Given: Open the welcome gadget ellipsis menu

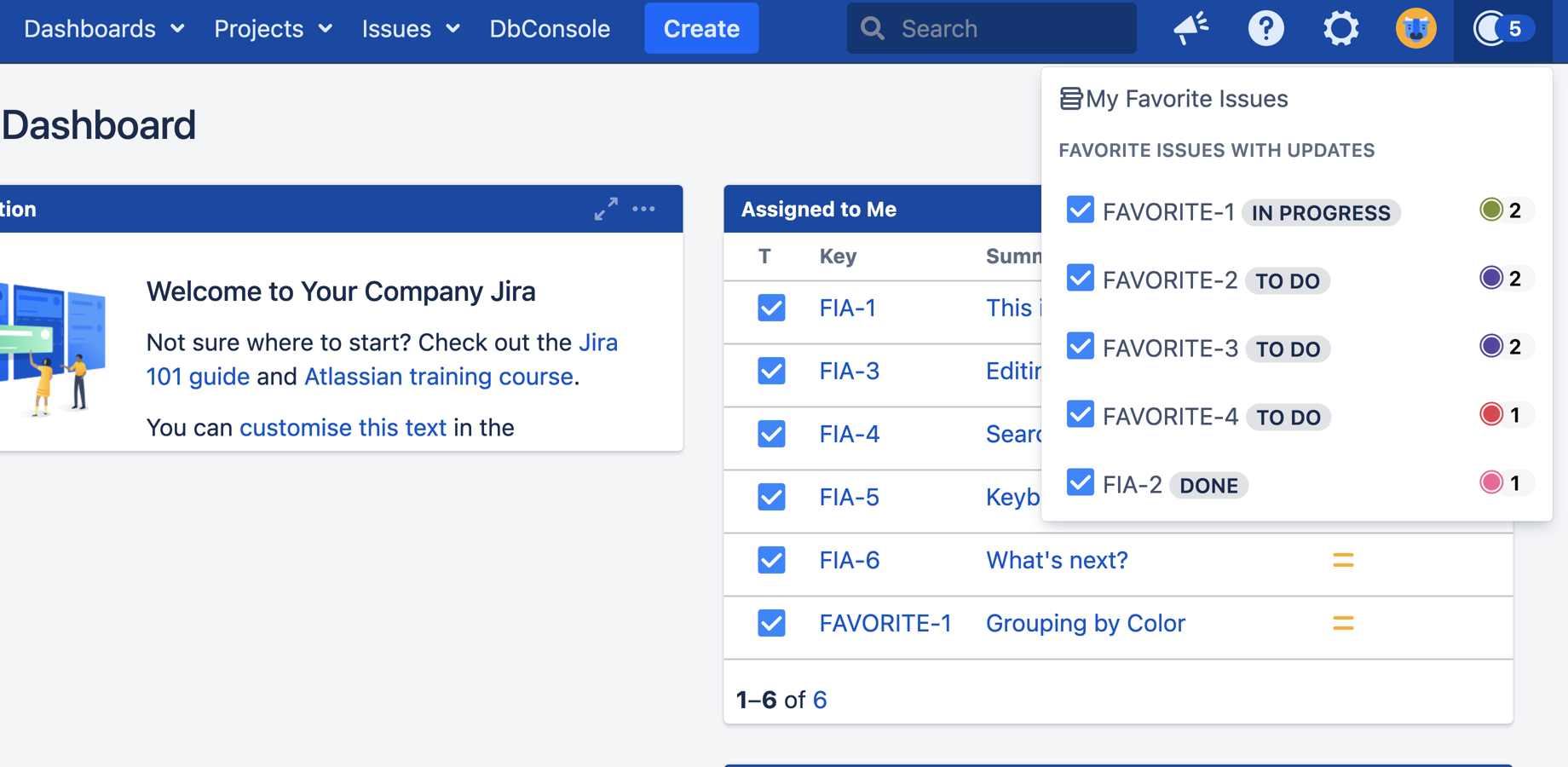Looking at the screenshot, I should click(x=644, y=209).
